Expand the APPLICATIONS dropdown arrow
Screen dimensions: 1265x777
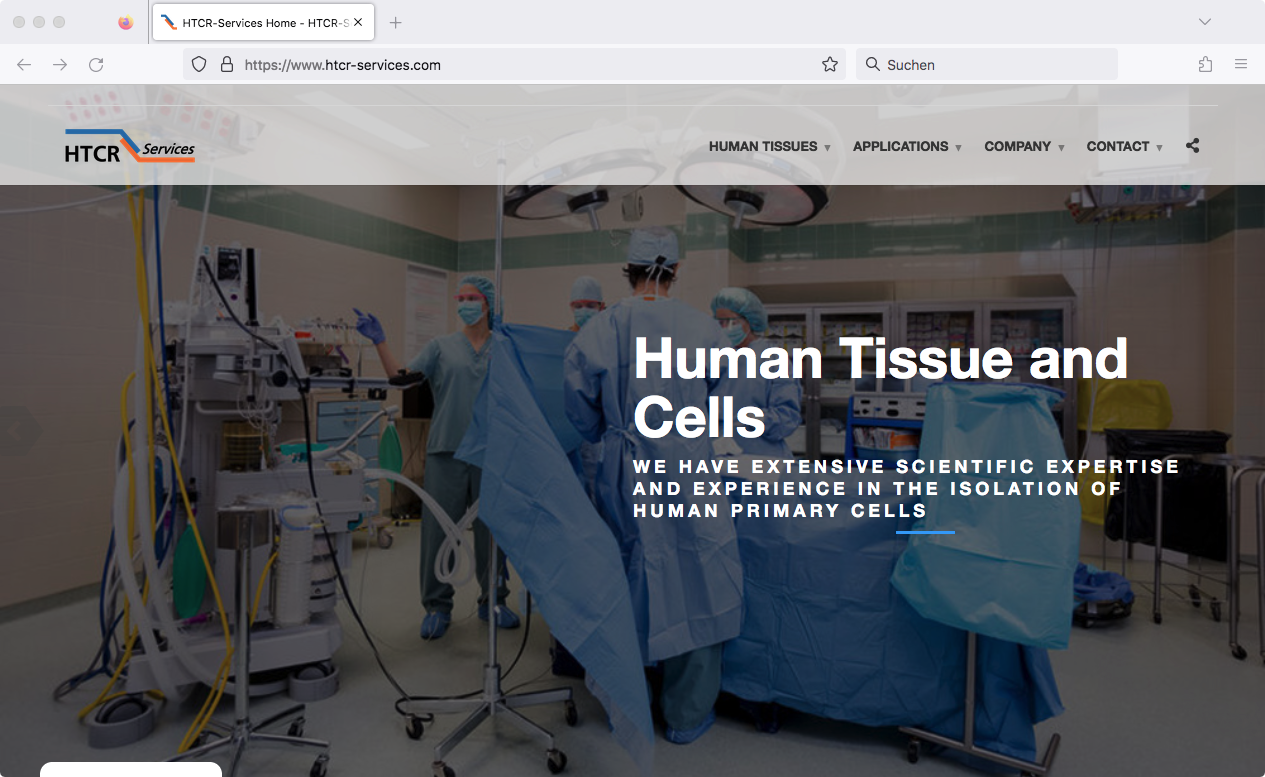point(958,148)
